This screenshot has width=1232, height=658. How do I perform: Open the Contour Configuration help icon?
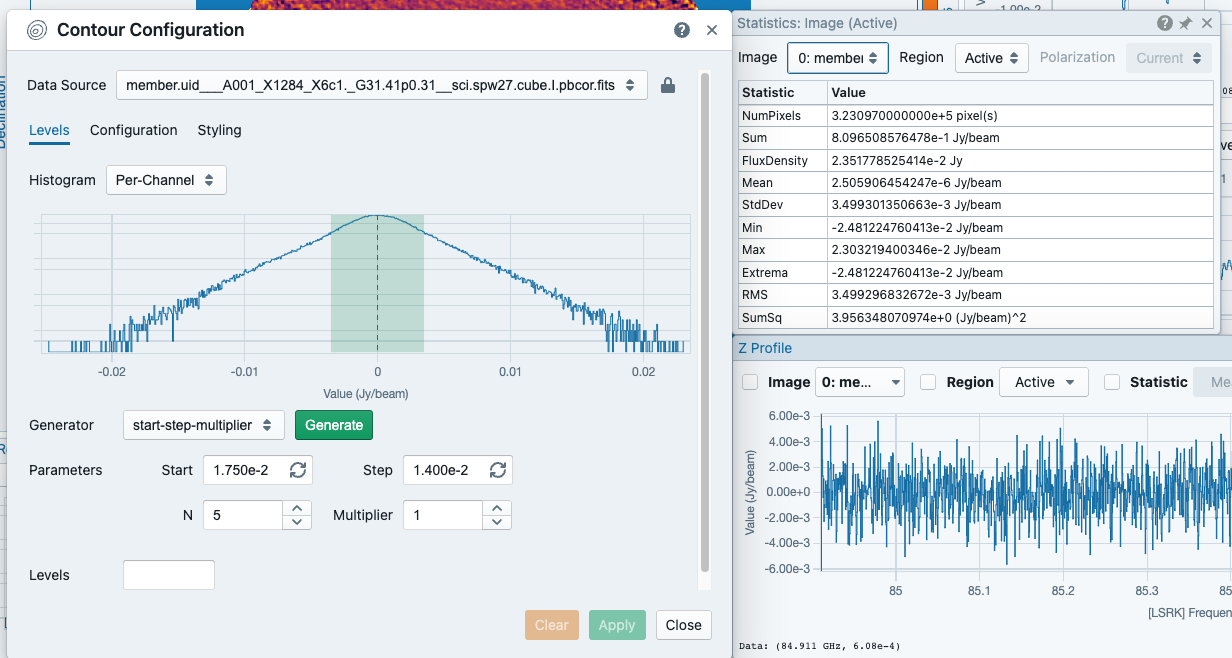pyautogui.click(x=682, y=30)
